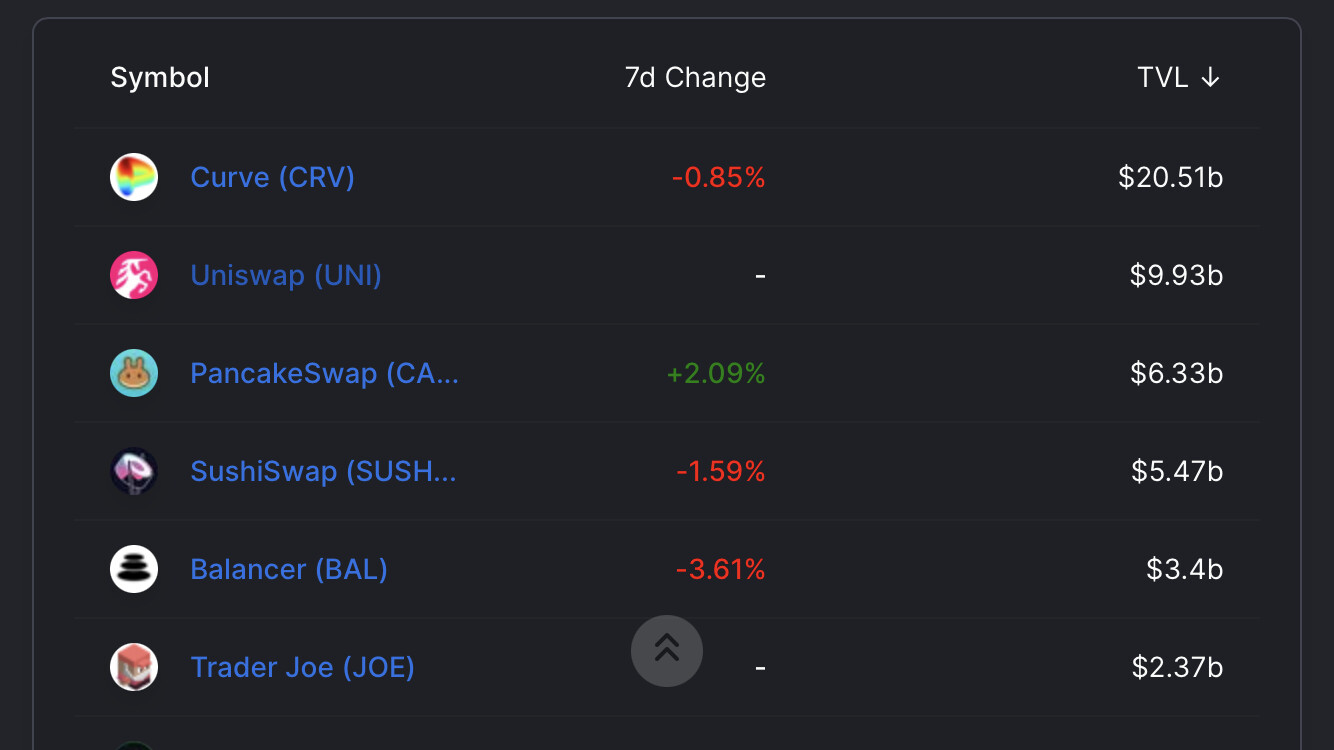
Task: Sort table by 7d Change column
Action: click(x=695, y=78)
